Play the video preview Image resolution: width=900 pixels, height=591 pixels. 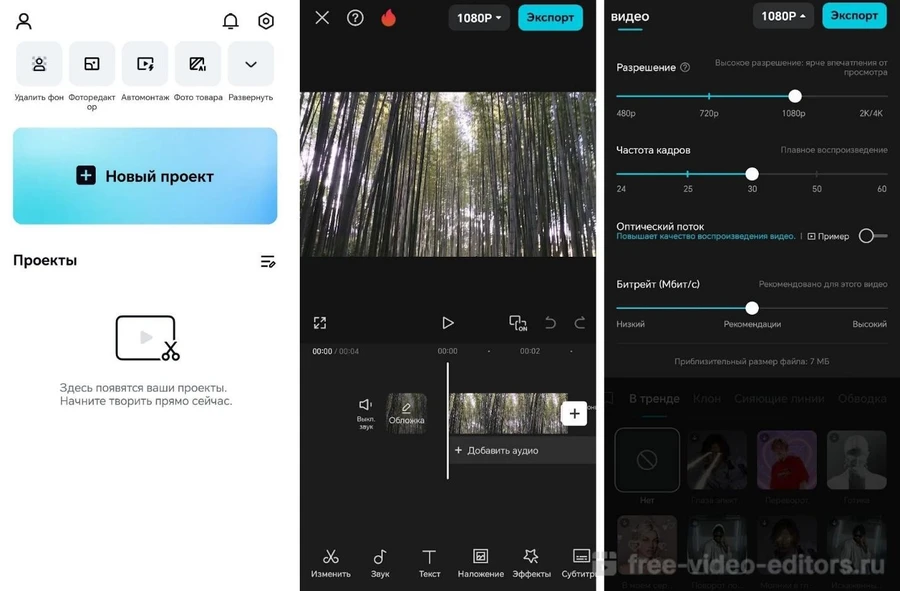[x=448, y=323]
